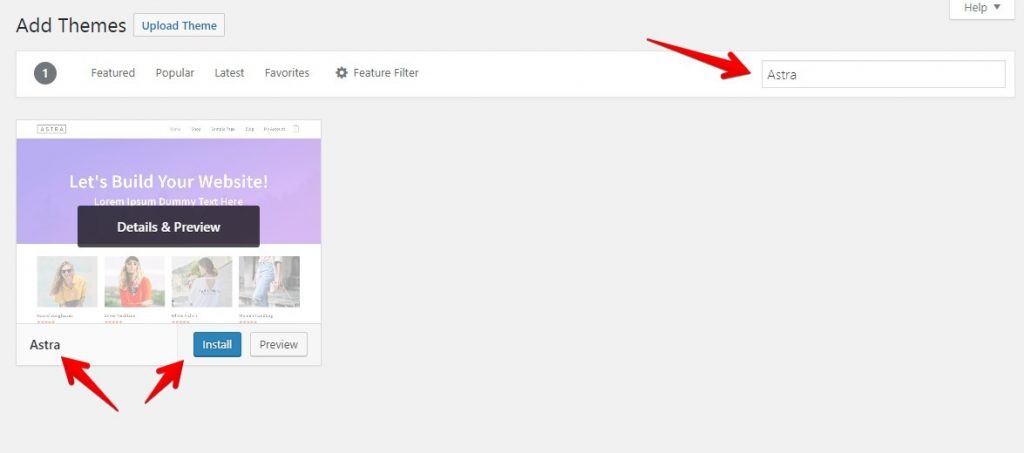Click the Astra theme name label

pos(45,345)
